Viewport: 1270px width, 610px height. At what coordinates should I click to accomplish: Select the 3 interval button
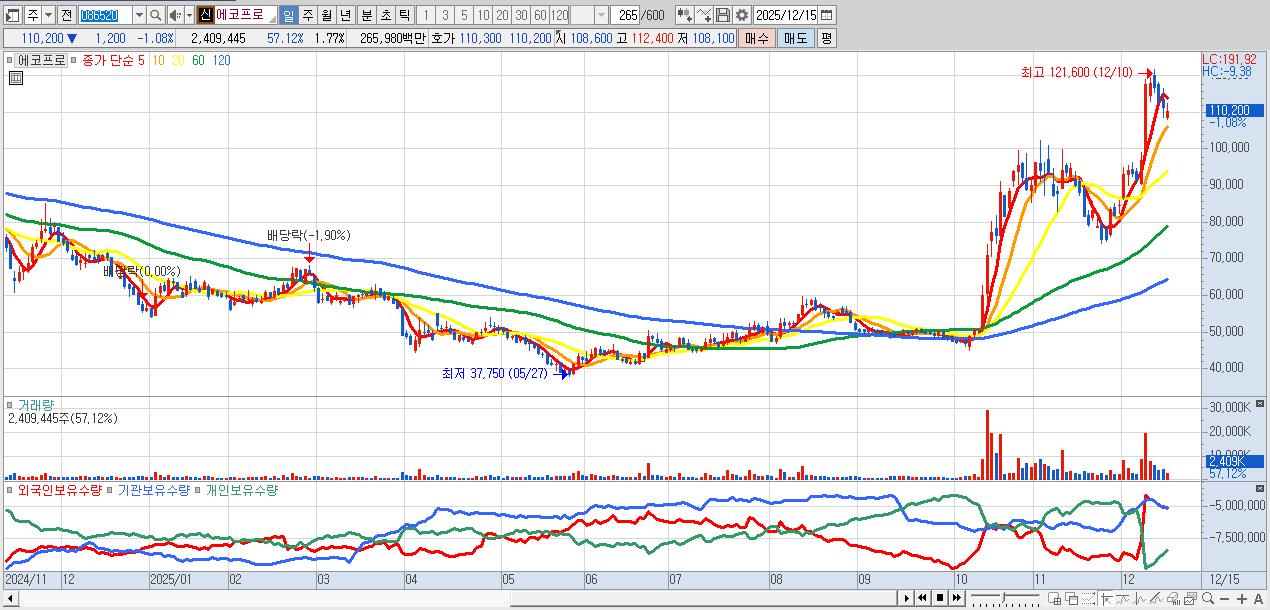tap(445, 15)
